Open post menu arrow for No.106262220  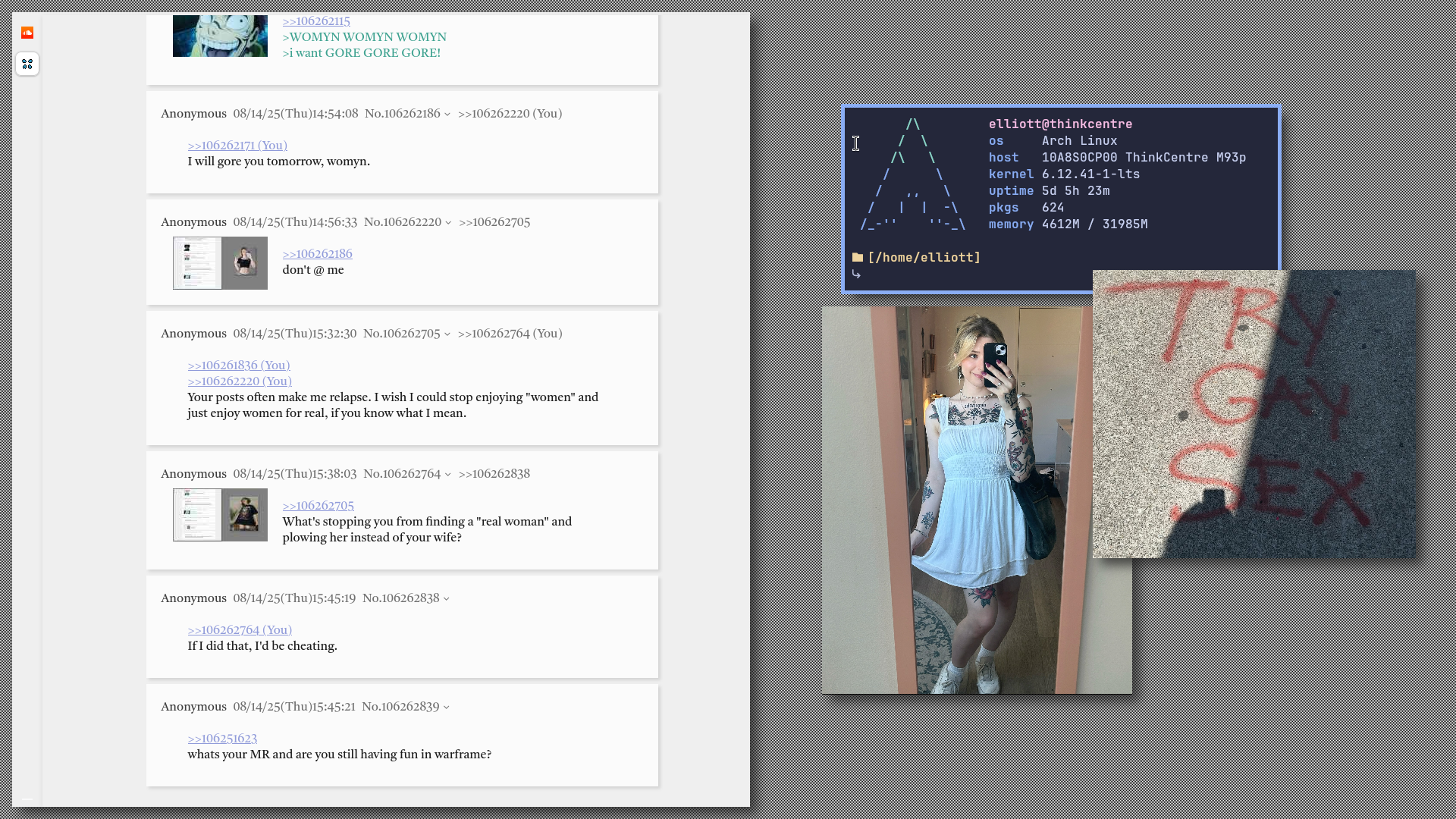point(448,223)
